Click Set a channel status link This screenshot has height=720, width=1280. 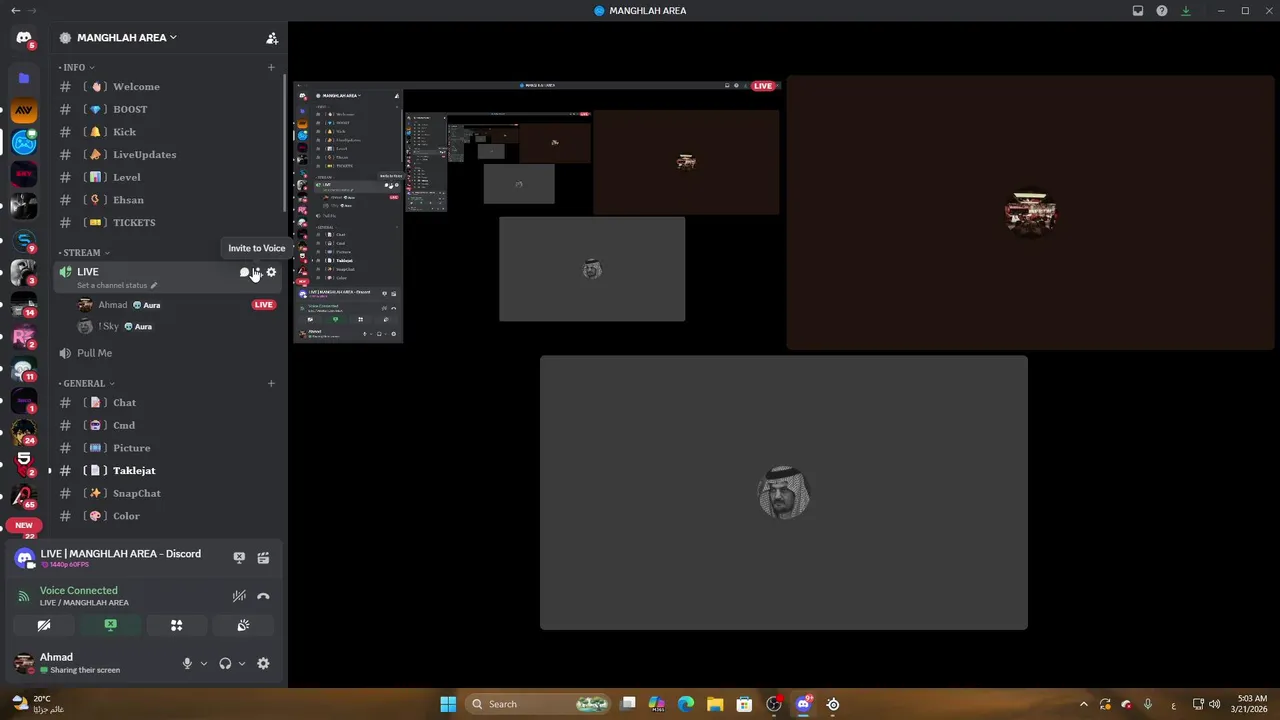[117, 285]
